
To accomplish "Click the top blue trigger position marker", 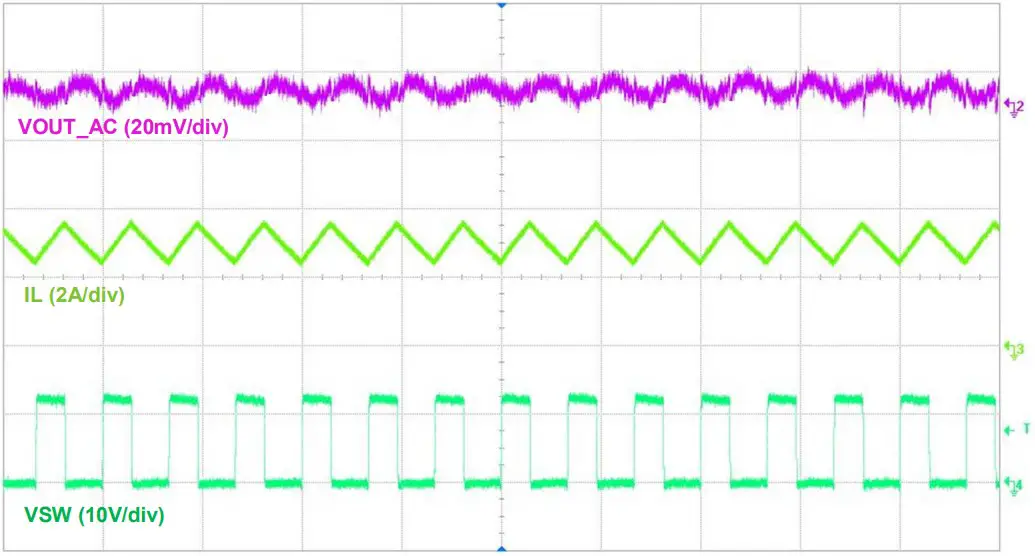I will tap(502, 5).
